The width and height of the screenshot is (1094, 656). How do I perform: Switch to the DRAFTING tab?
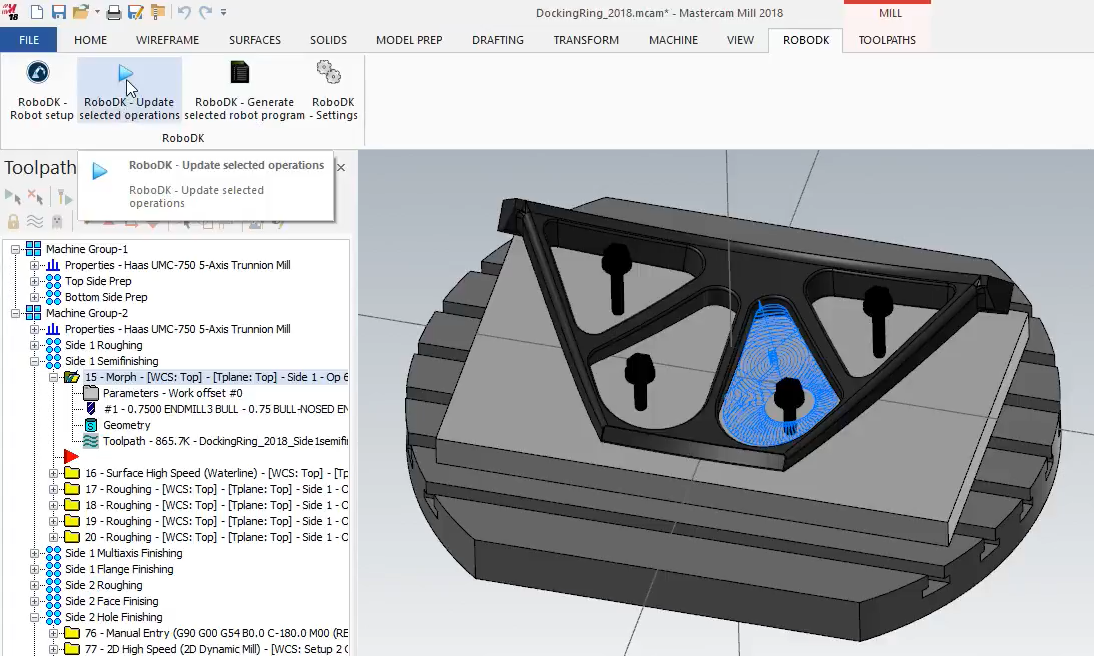pos(497,40)
